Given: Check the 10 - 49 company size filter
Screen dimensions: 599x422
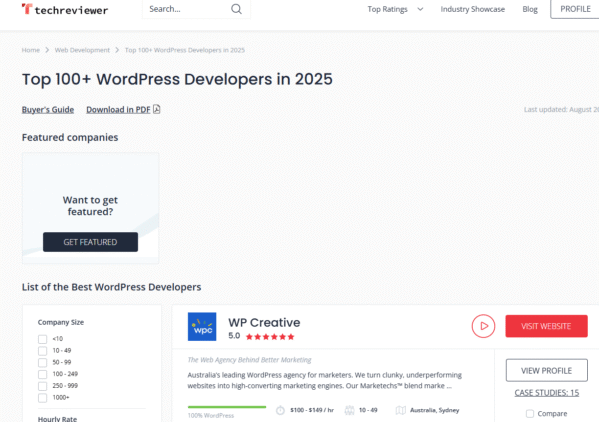Looking at the screenshot, I should click(x=42, y=351).
